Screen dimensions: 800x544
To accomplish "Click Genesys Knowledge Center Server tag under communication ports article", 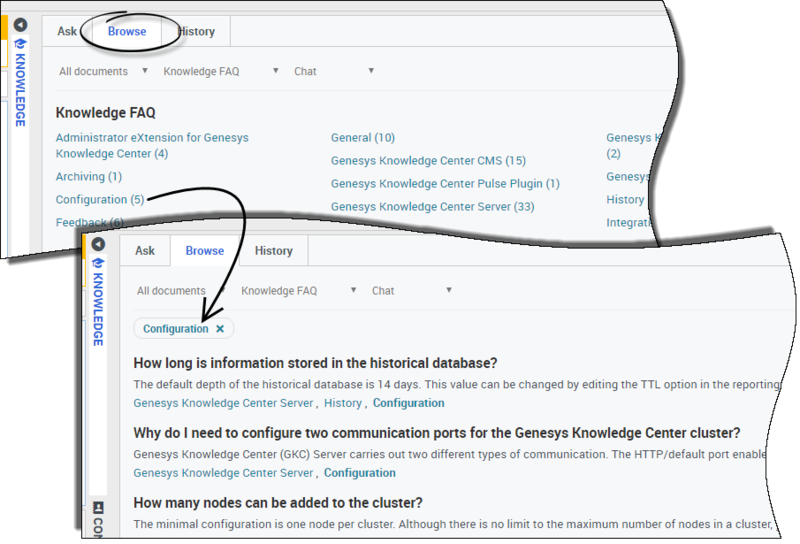I will coord(223,473).
